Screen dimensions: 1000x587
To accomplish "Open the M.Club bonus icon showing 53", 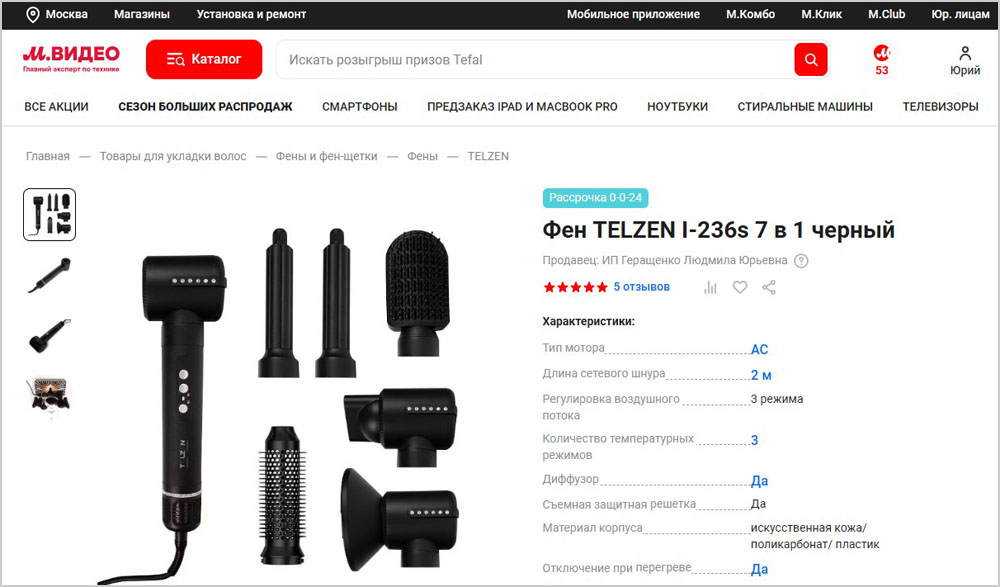I will pyautogui.click(x=881, y=60).
